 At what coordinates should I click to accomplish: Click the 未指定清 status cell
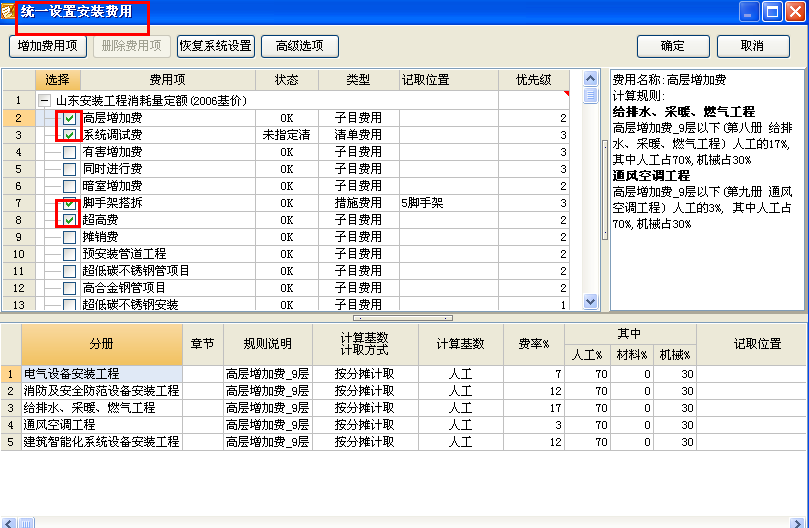[287, 135]
